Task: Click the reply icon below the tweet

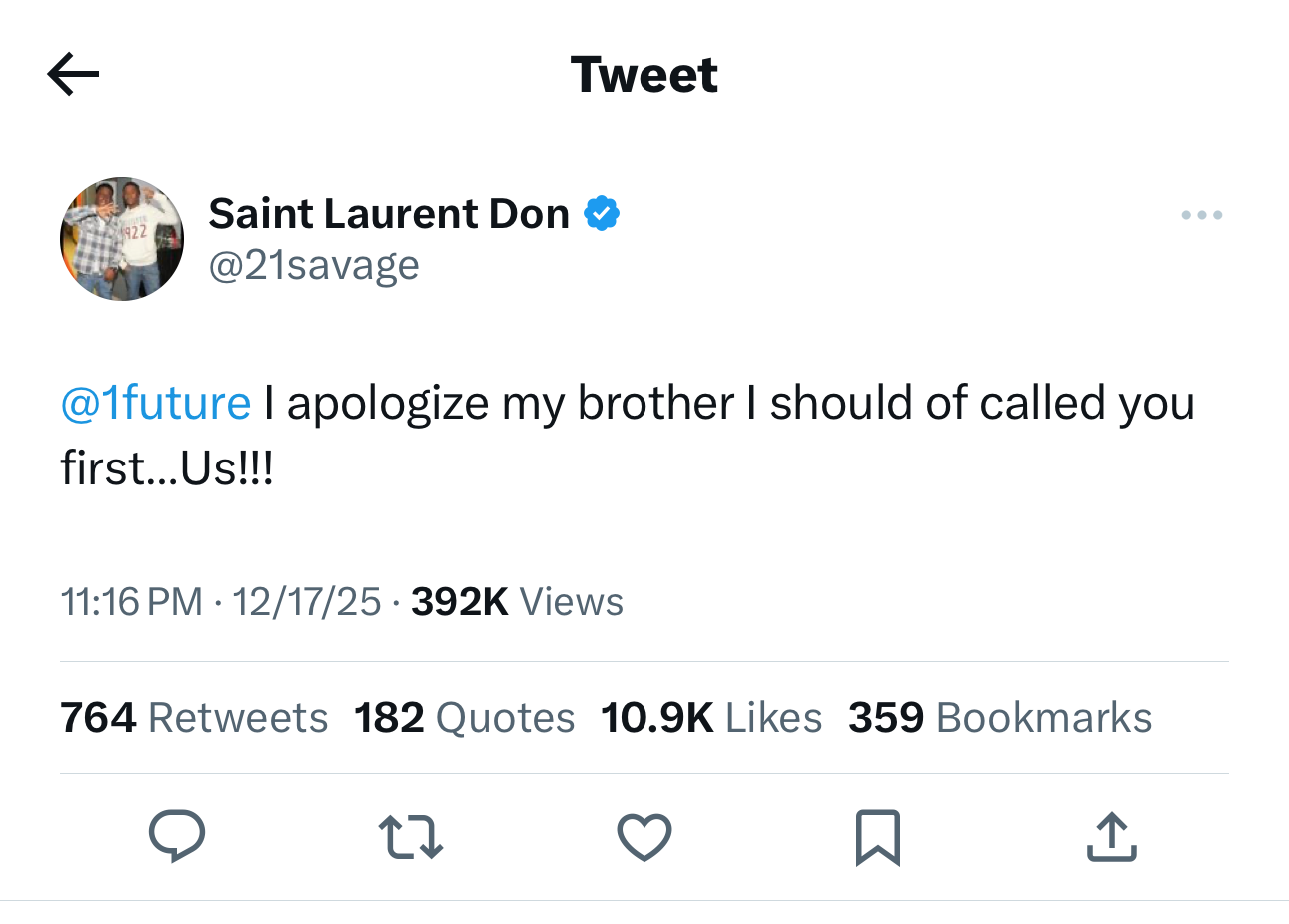Action: [178, 837]
